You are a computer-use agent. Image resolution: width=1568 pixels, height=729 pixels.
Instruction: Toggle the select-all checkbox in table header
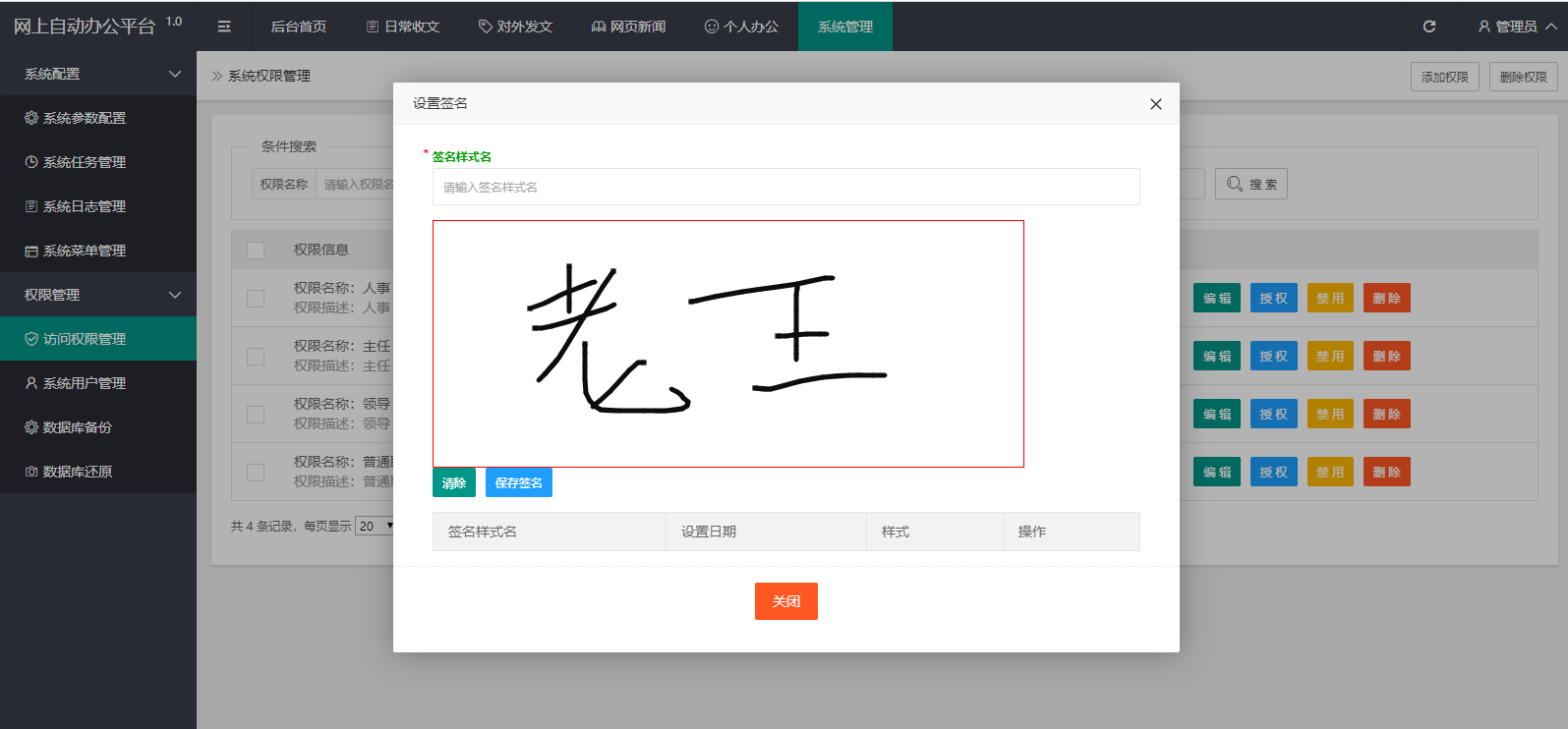click(x=256, y=251)
